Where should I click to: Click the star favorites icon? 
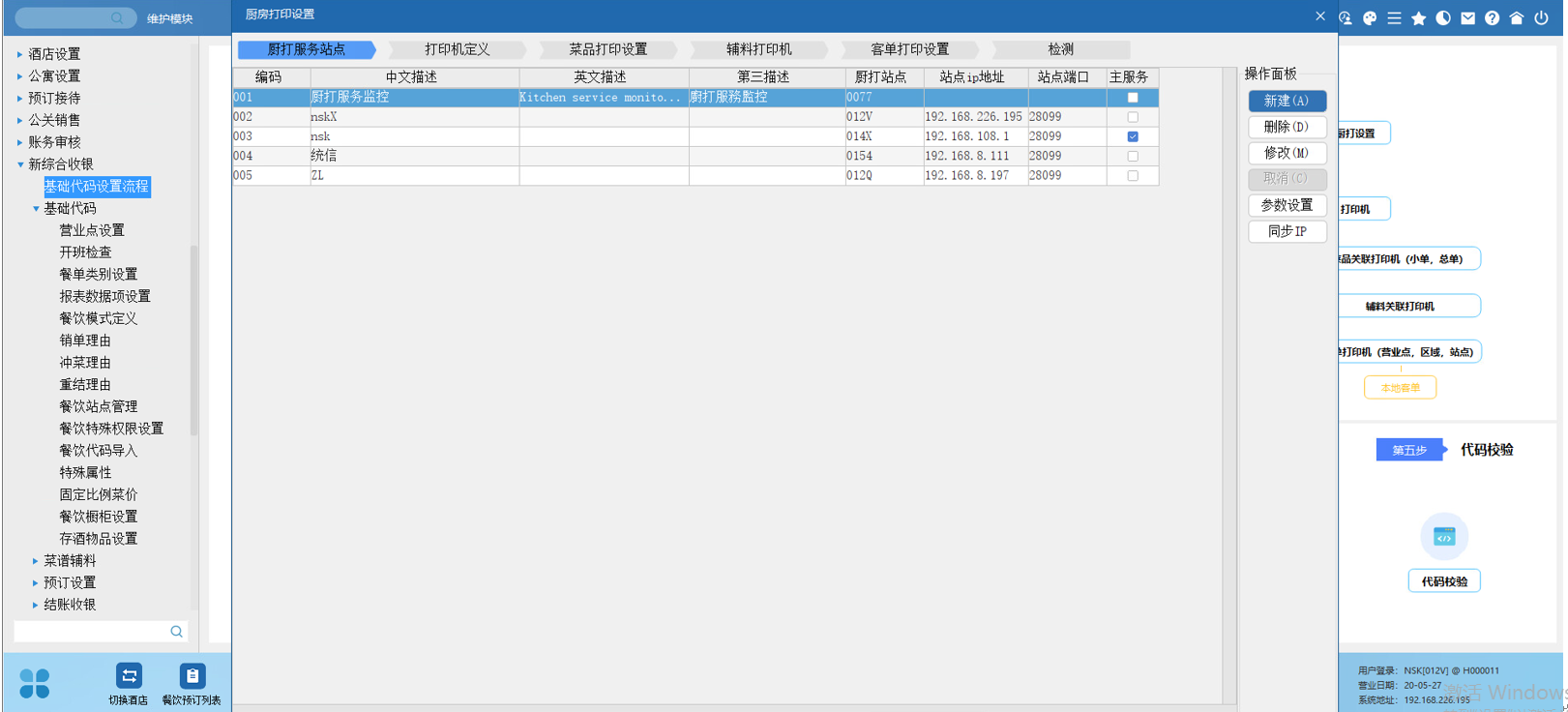coord(1418,18)
